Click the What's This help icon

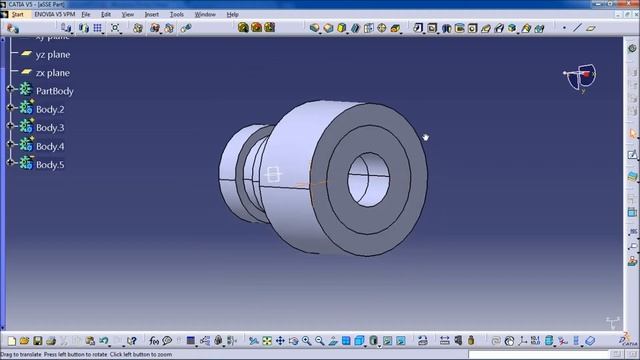pos(131,341)
